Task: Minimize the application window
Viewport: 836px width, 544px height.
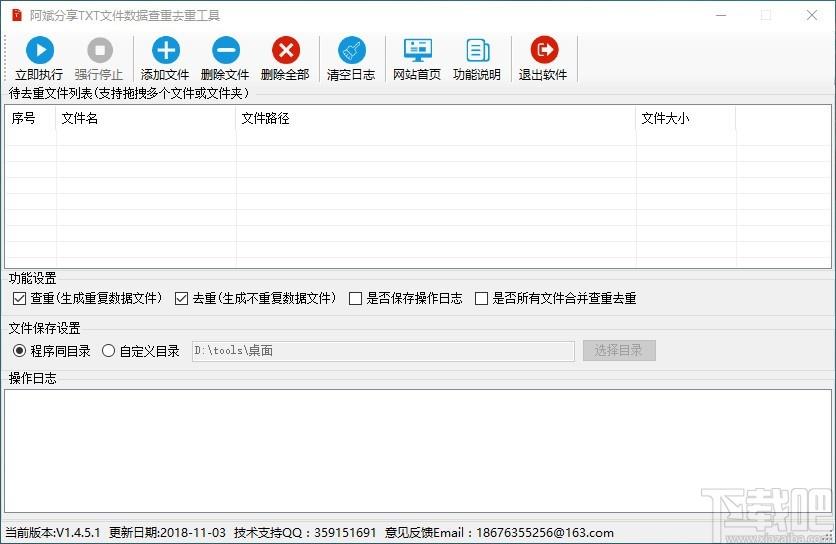Action: tap(721, 15)
